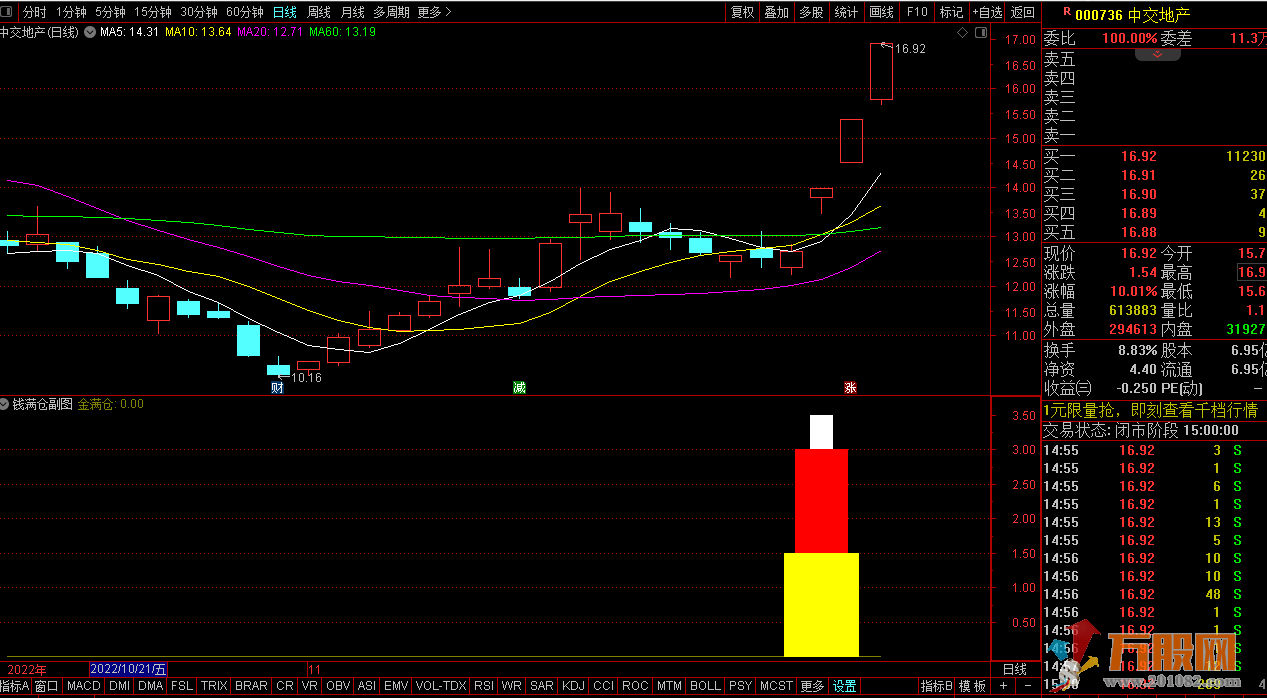
Task: Click the 2022/10/21/五 date marker
Action: pyautogui.click(x=129, y=669)
